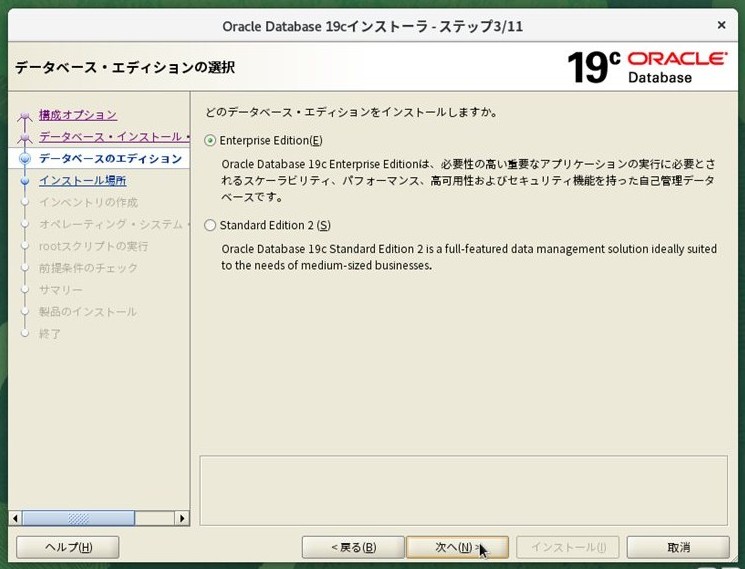Click the grayed-out インストール(I) button
Screen dimensions: 745x569
click(x=568, y=547)
